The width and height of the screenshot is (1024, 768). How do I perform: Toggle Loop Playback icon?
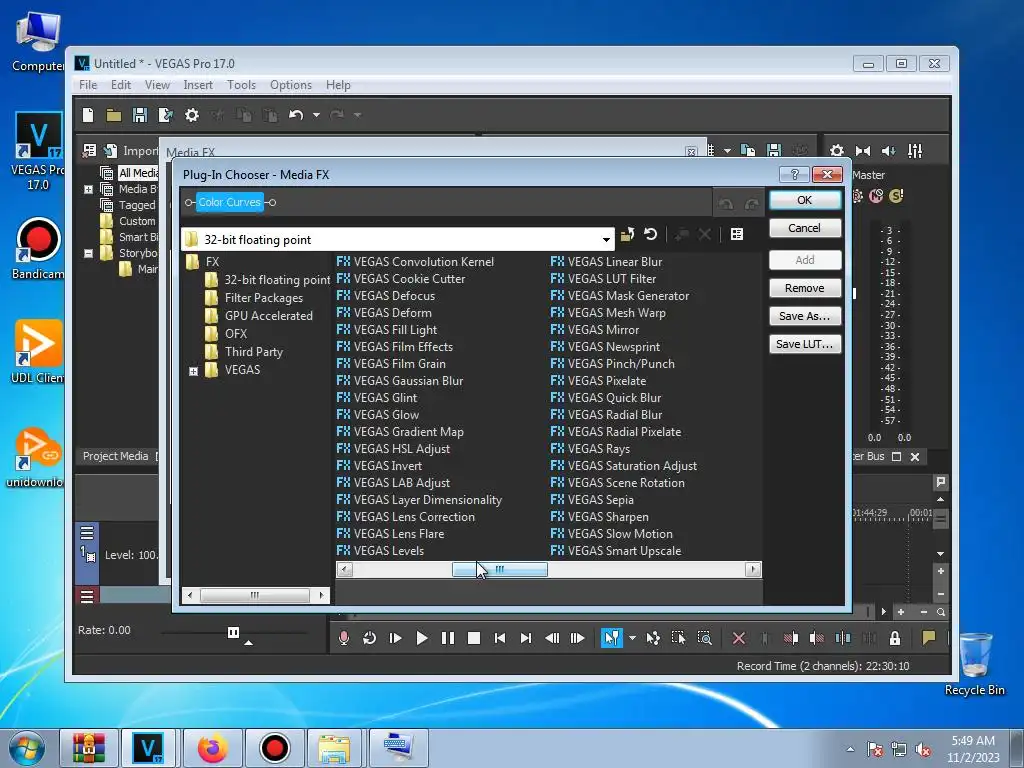369,638
